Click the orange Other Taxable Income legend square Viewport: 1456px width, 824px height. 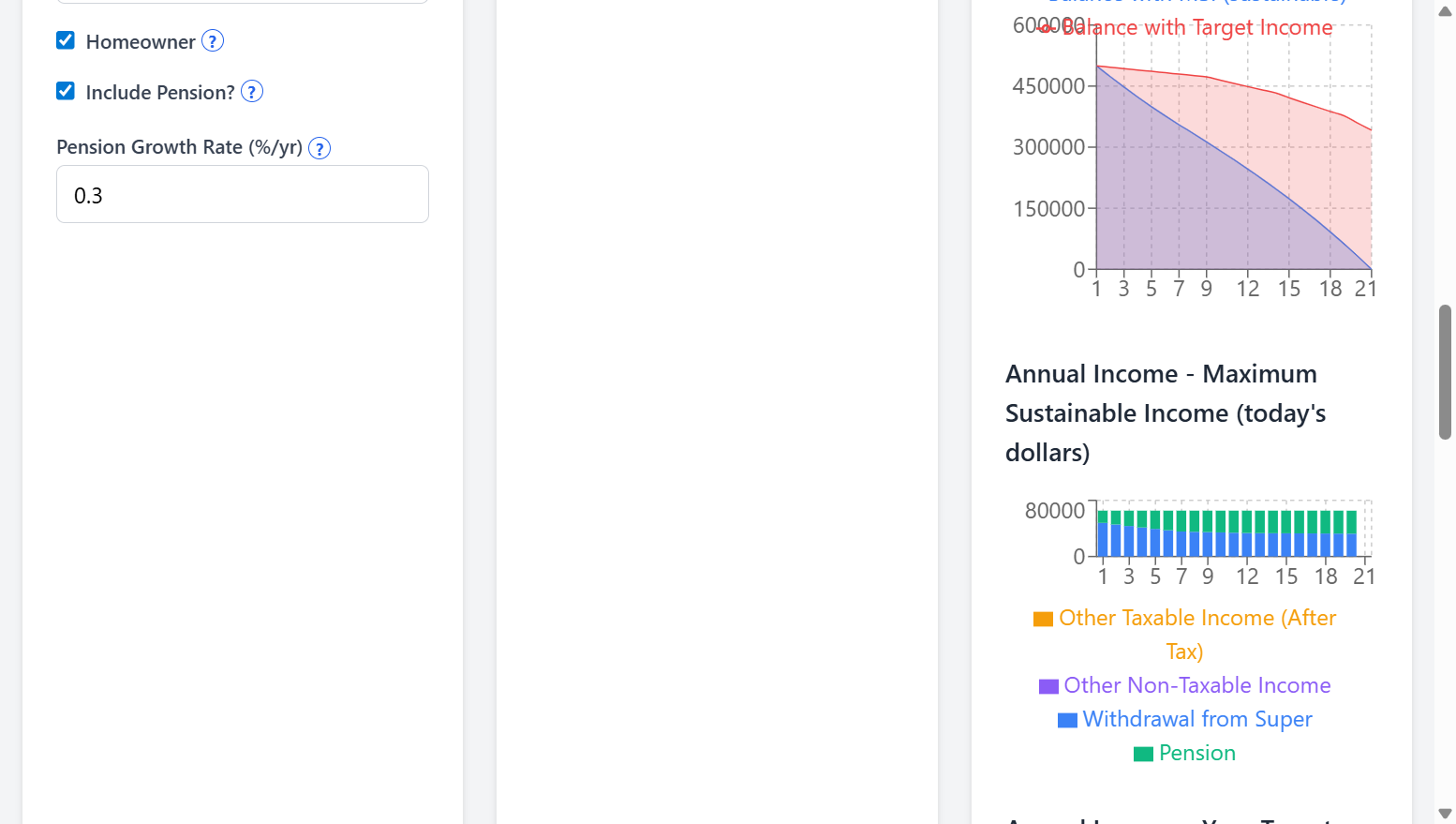(1043, 619)
